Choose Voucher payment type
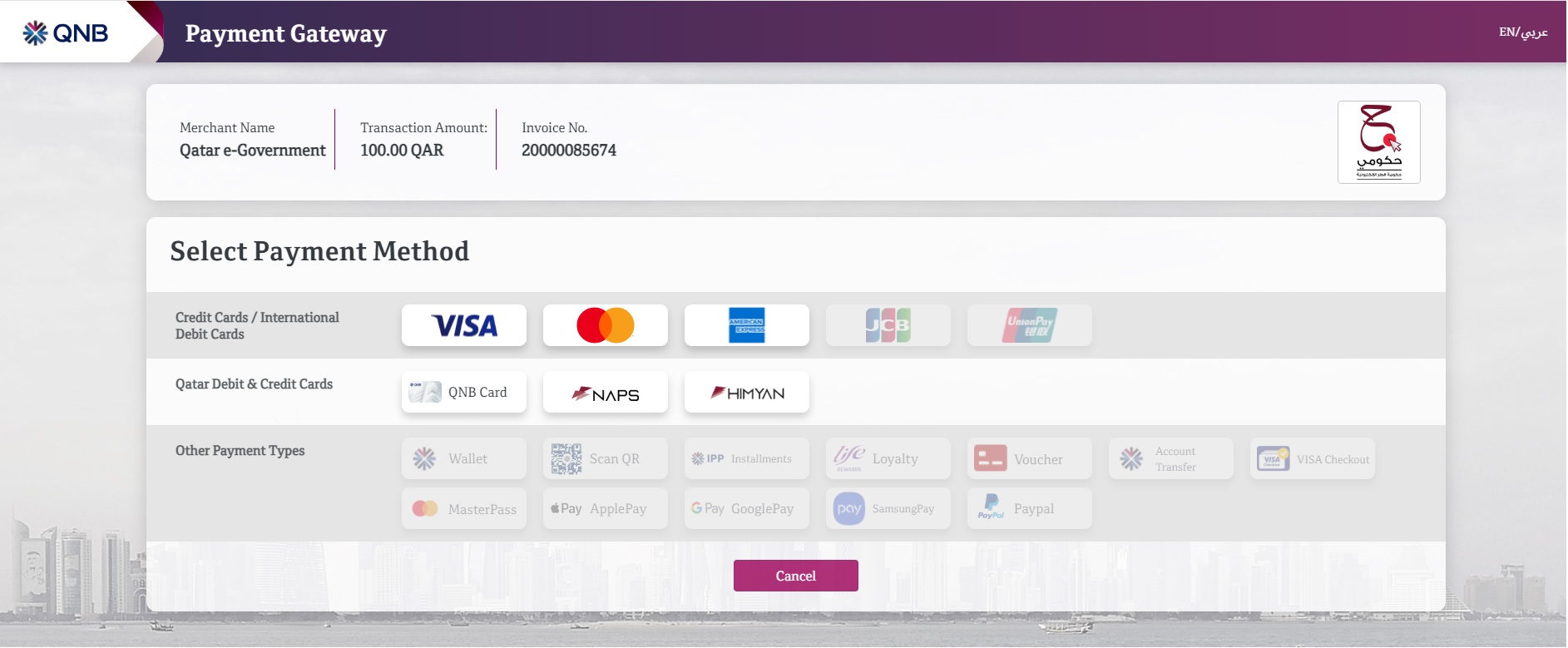The image size is (1568, 648). tap(1029, 458)
